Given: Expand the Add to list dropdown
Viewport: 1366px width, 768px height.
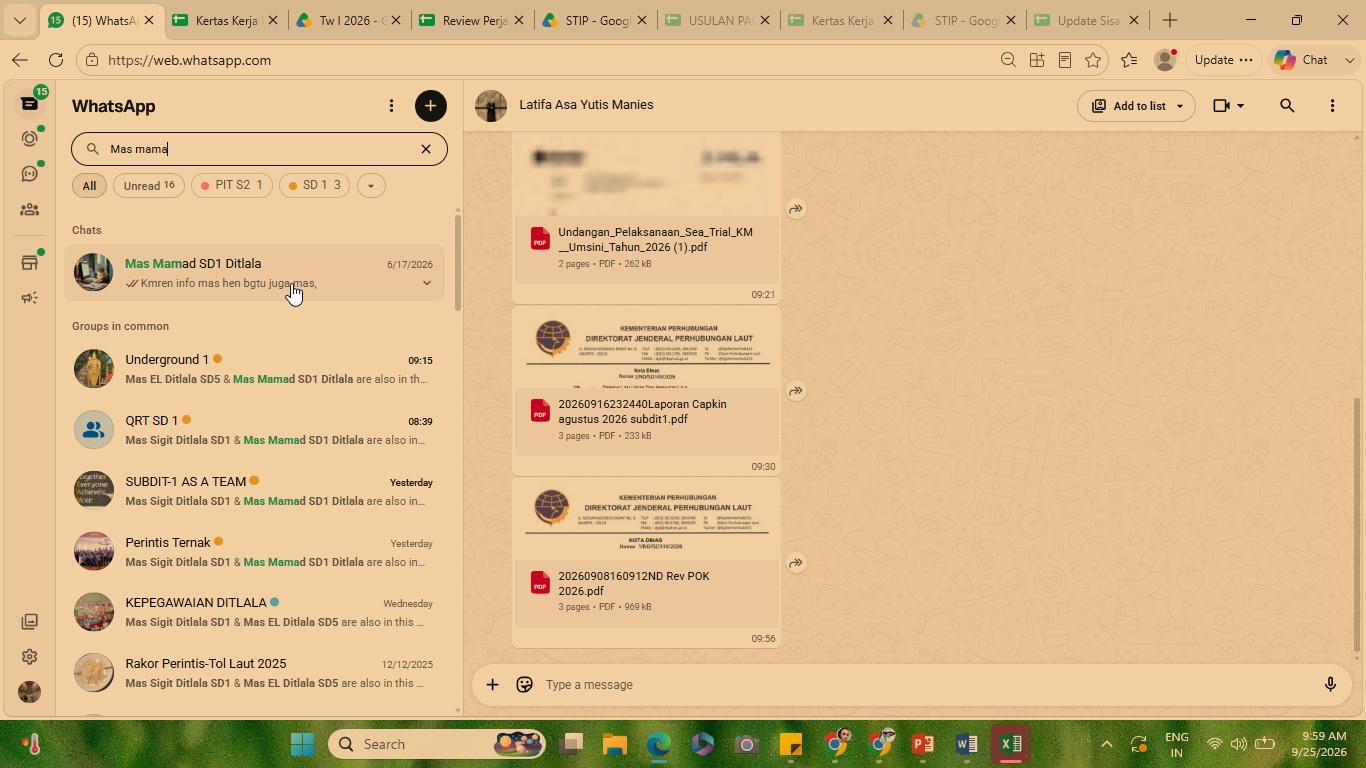Looking at the screenshot, I should (1180, 106).
